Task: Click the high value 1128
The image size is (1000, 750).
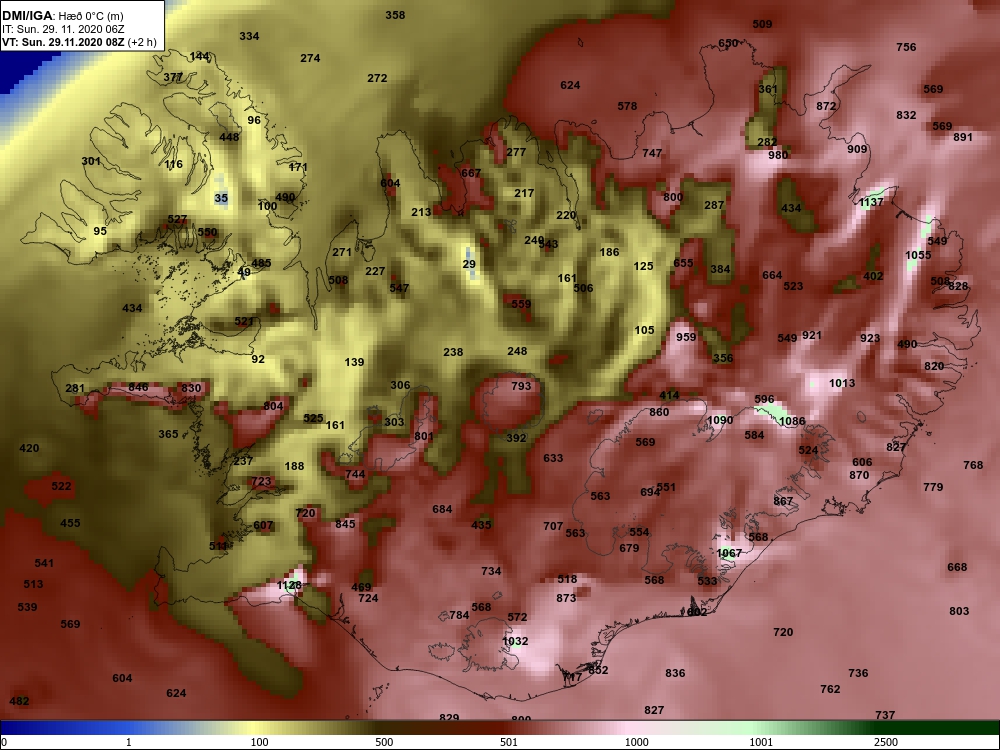Action: click(289, 585)
